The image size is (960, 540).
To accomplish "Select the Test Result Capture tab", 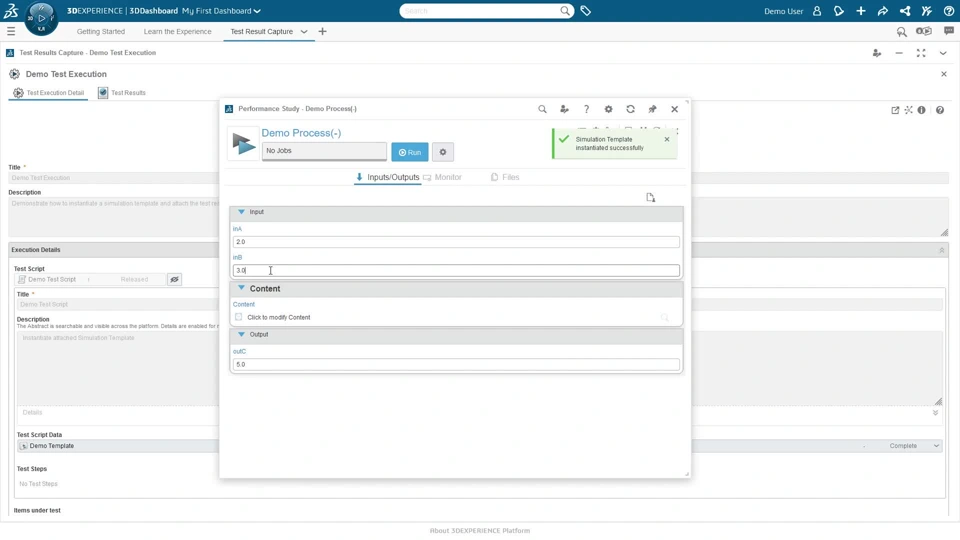I will [x=261, y=31].
